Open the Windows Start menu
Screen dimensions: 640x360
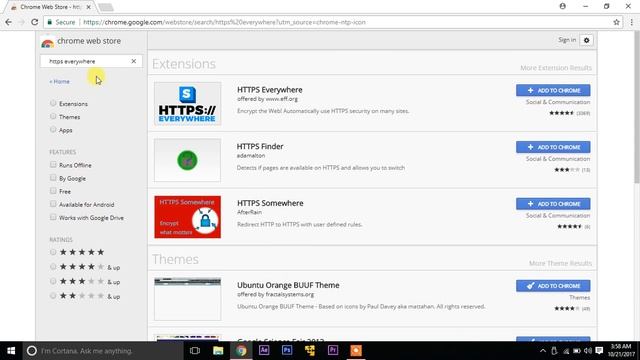(x=11, y=351)
